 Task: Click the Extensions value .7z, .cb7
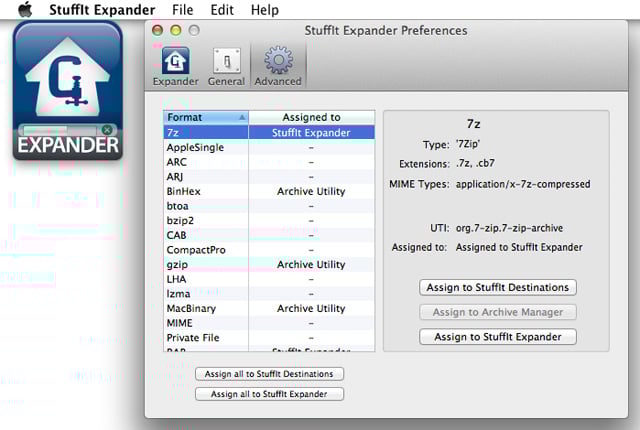pyautogui.click(x=475, y=163)
